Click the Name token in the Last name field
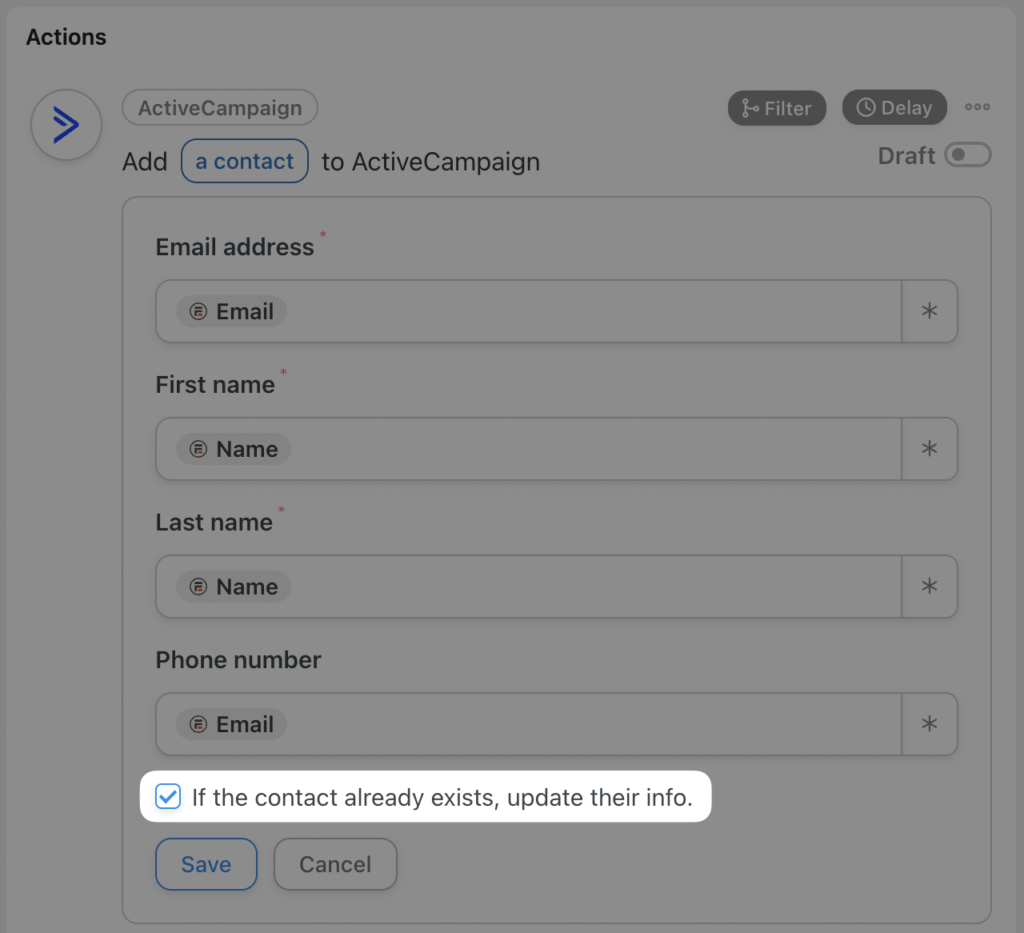The height and width of the screenshot is (933, 1024). point(234,587)
